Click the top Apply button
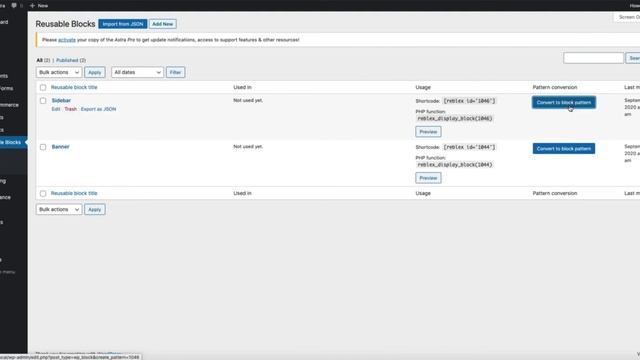The width and height of the screenshot is (640, 360). (95, 72)
